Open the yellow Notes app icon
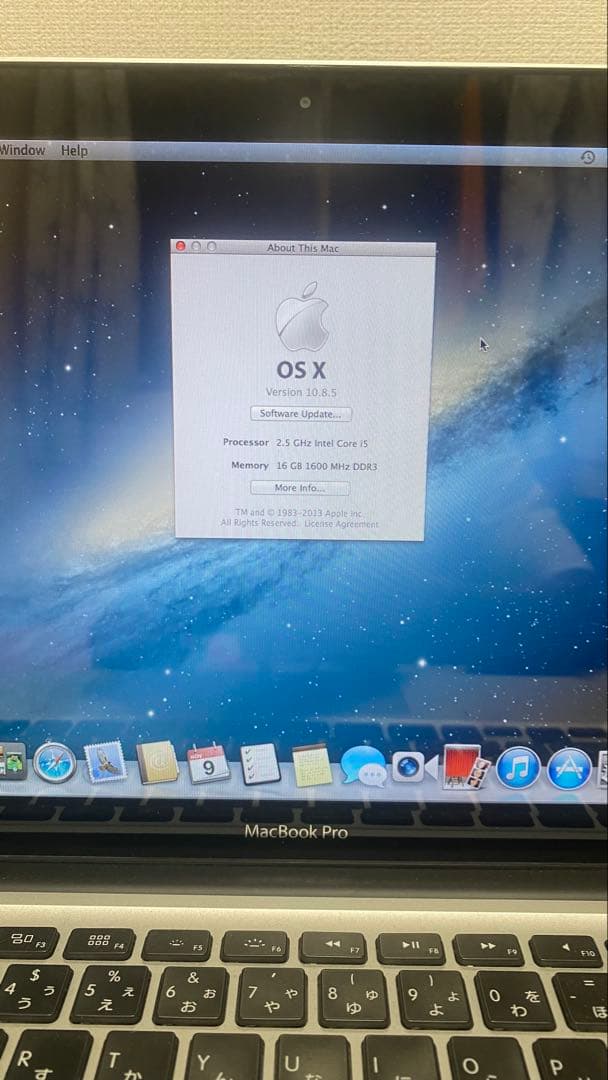Screen dimensions: 608x1080 pyautogui.click(x=312, y=767)
